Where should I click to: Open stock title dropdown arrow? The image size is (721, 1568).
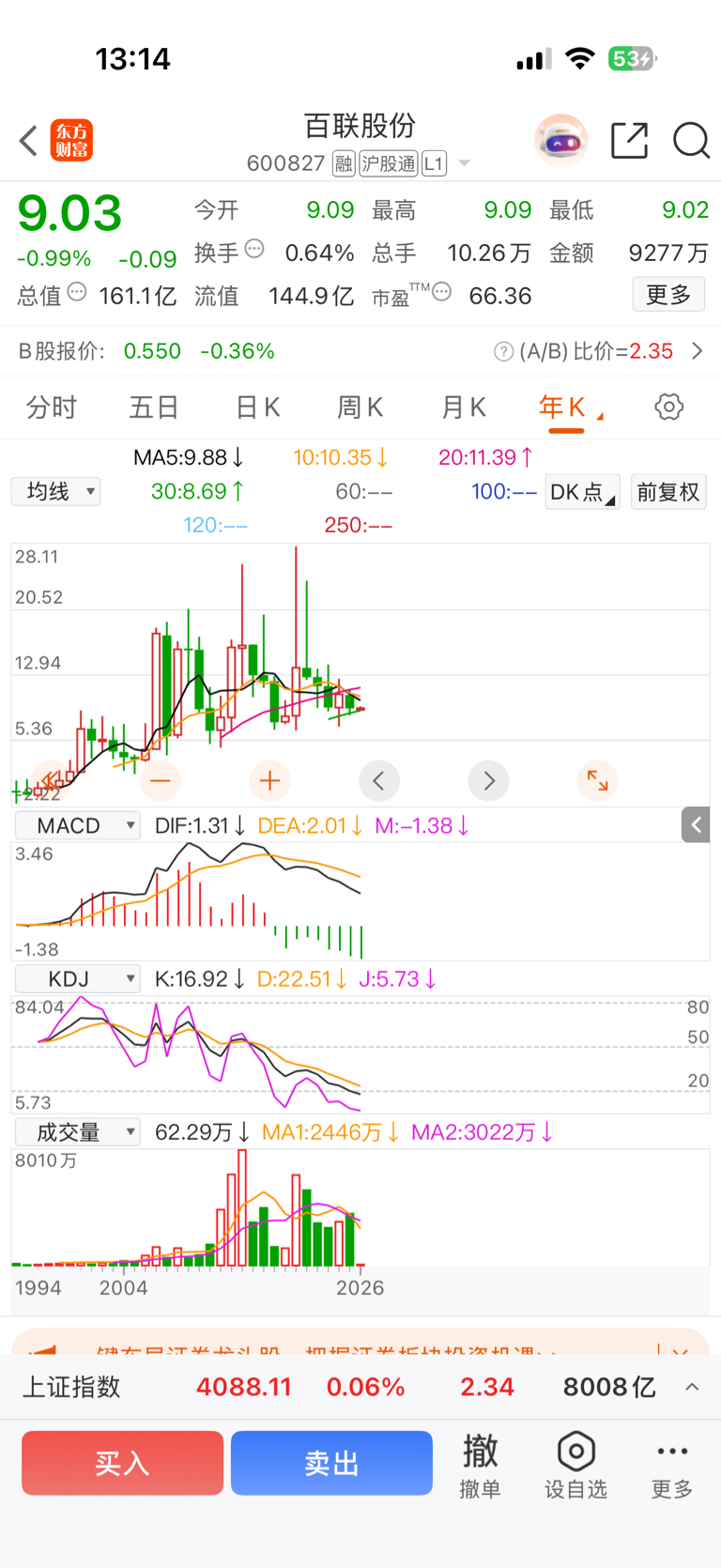point(464,163)
